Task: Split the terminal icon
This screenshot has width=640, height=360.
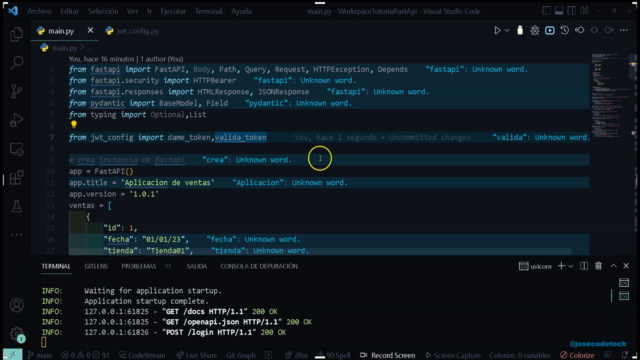Action: (x=584, y=266)
